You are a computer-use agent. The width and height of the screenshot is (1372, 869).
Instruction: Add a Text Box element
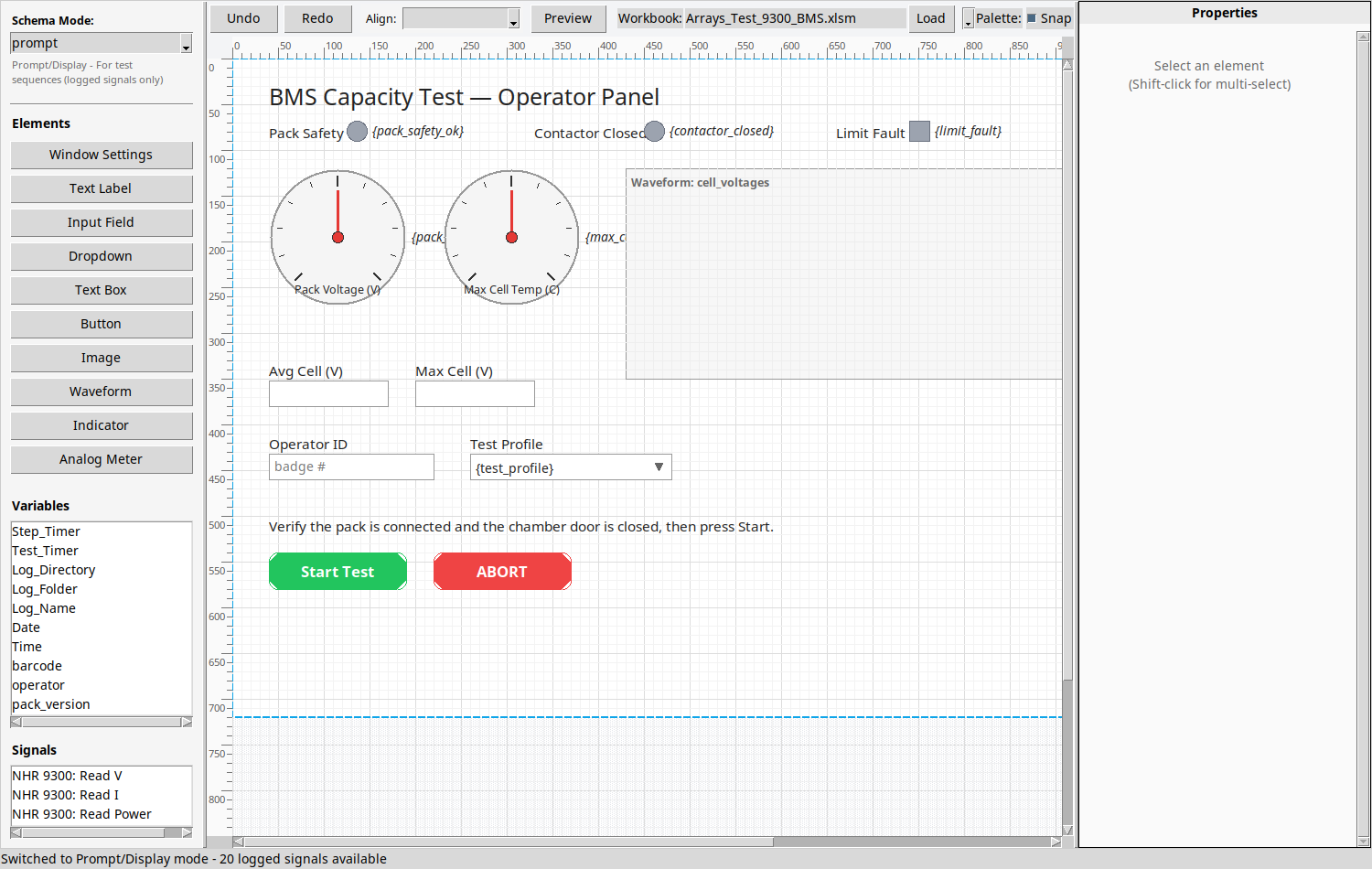click(x=102, y=290)
